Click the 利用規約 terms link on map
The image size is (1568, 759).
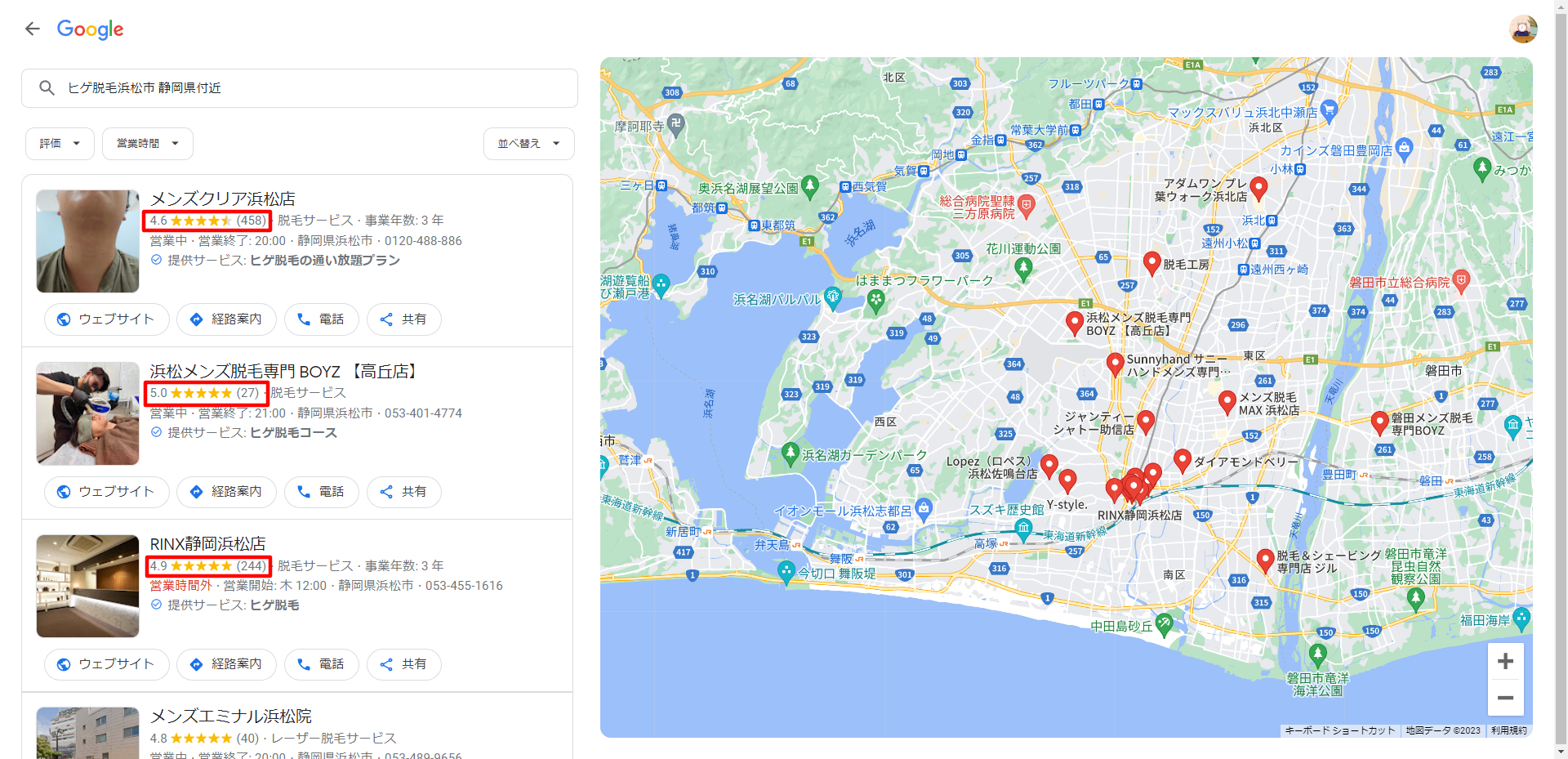pyautogui.click(x=1508, y=730)
